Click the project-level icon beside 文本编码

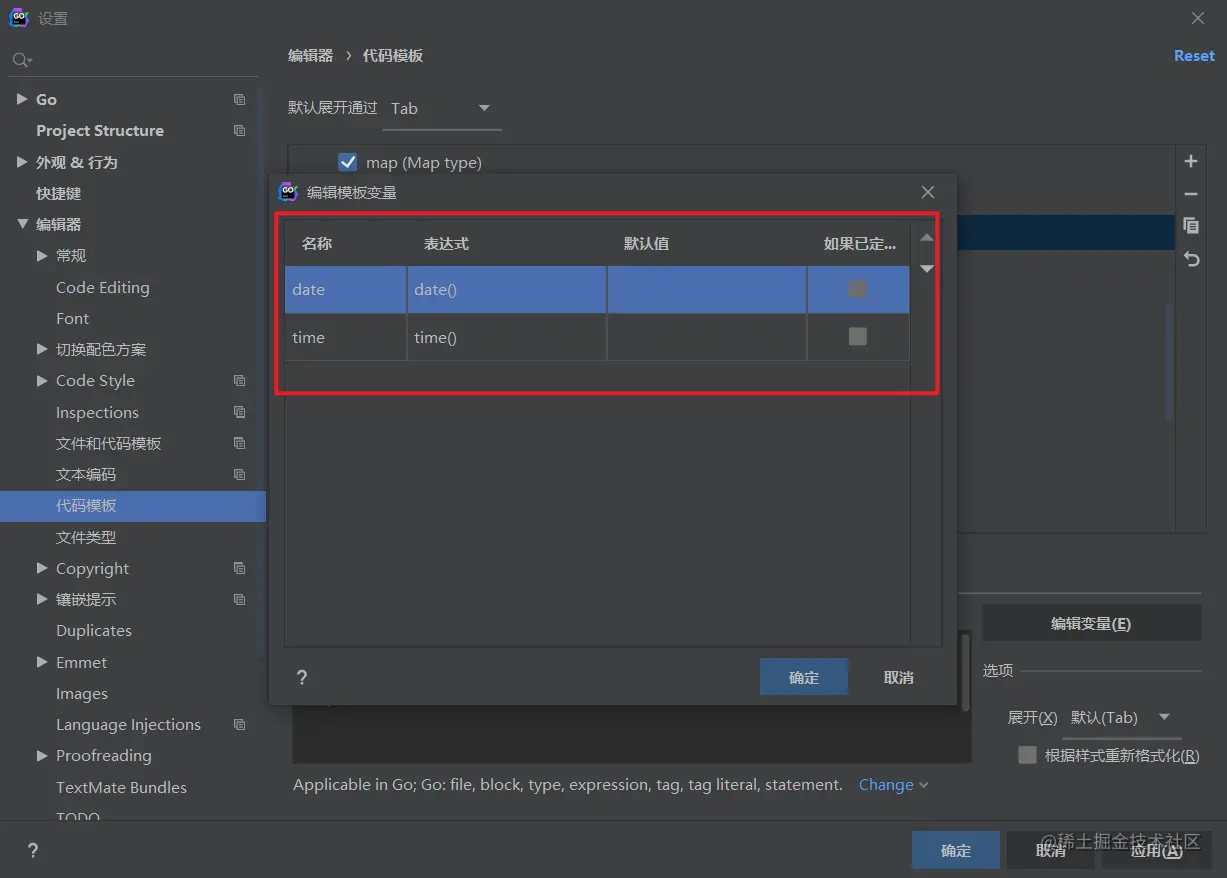click(x=239, y=474)
